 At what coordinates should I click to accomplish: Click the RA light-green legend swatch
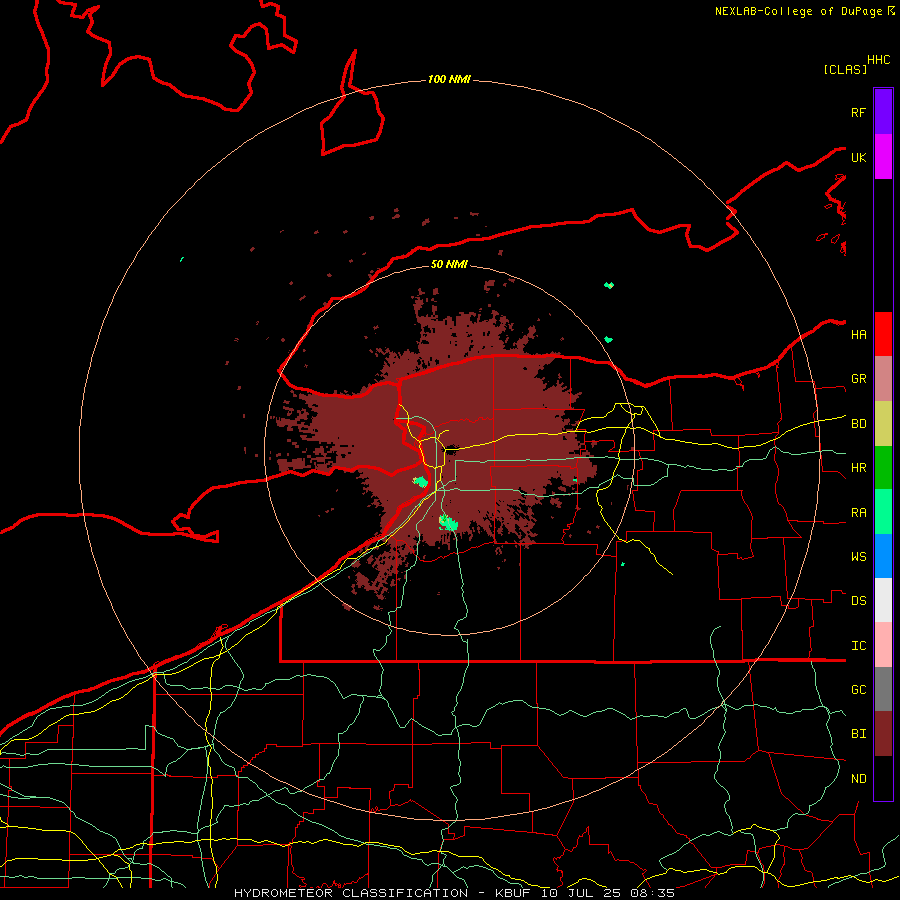click(x=883, y=512)
